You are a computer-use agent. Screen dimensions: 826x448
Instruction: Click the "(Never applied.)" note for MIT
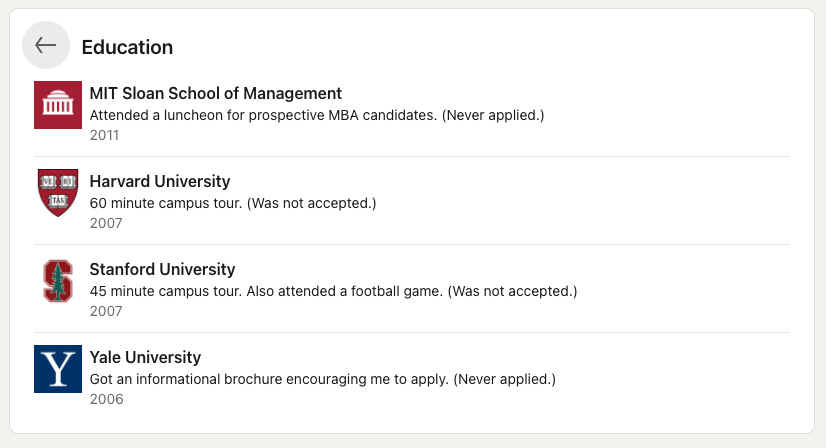(493, 115)
